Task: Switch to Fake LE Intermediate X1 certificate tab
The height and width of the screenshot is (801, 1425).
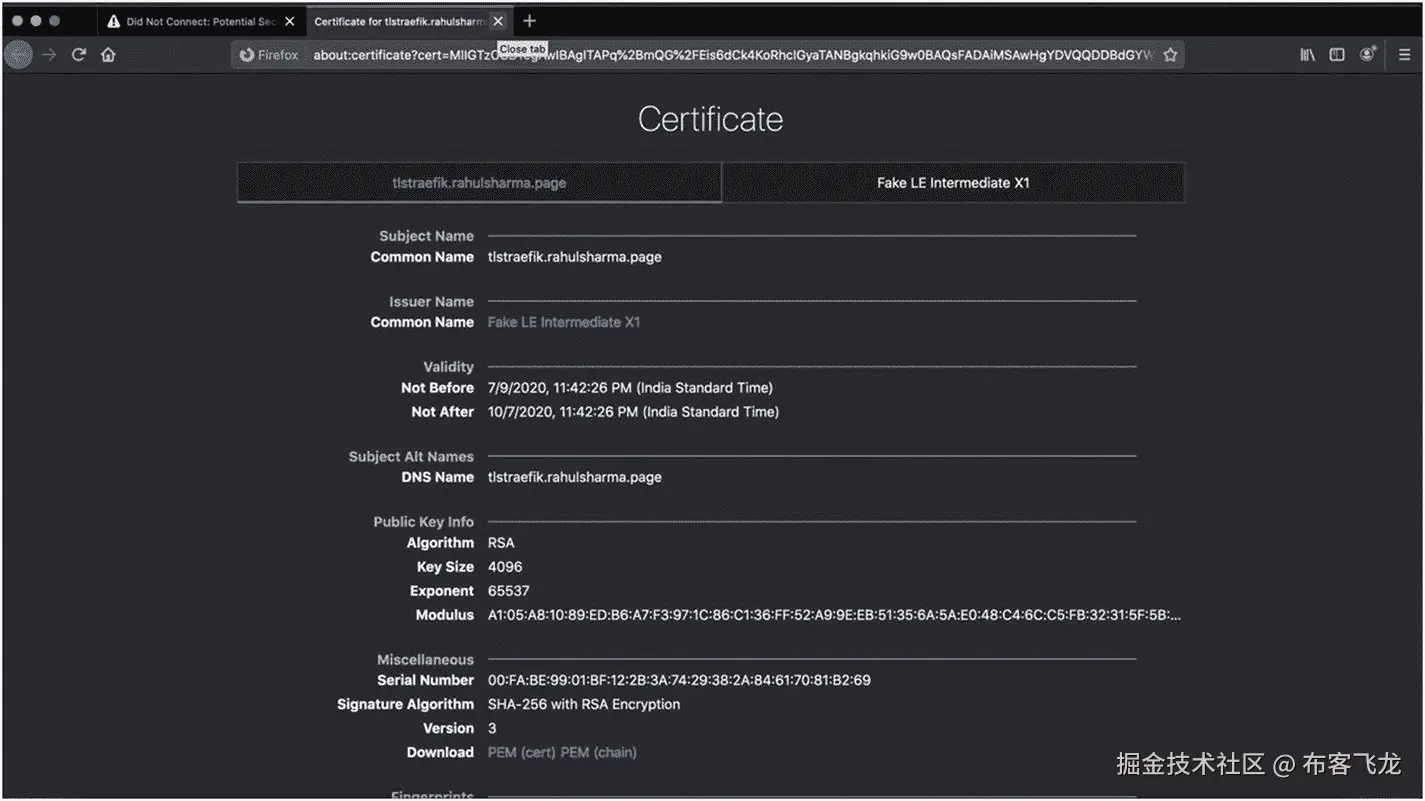Action: (x=953, y=183)
